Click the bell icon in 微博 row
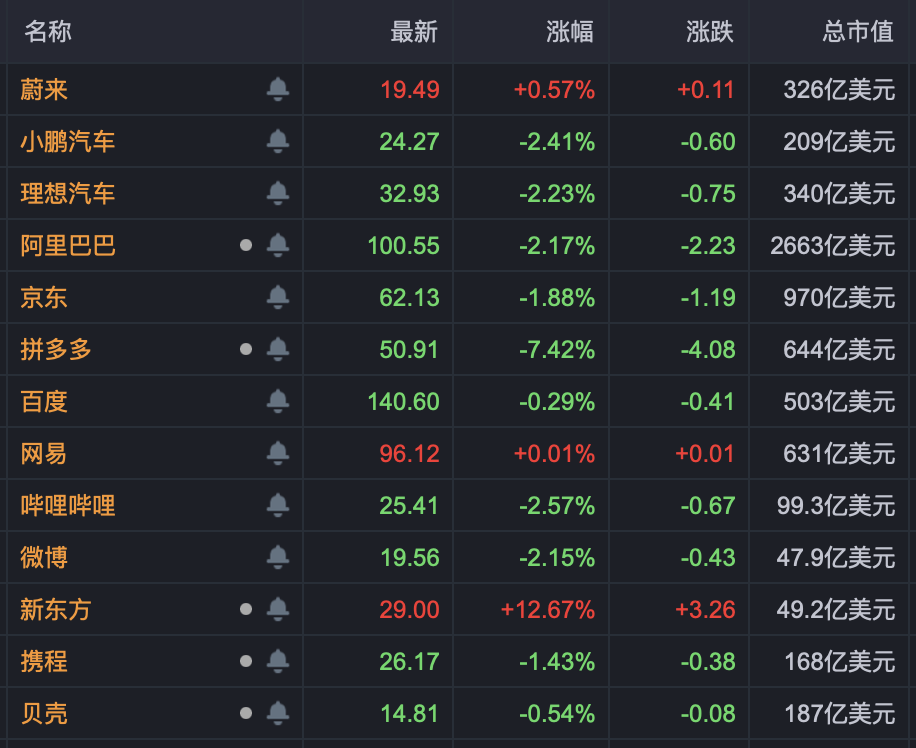Viewport: 916px width, 748px height. (278, 557)
